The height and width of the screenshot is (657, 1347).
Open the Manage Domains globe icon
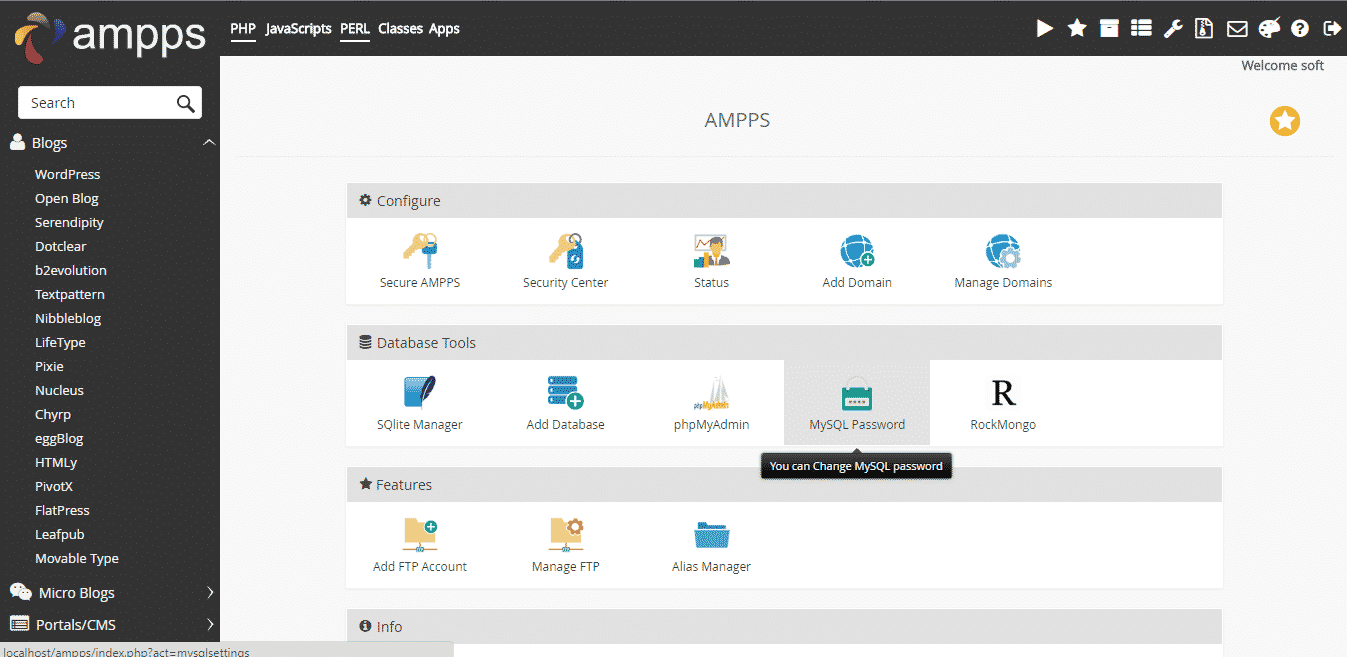1003,250
